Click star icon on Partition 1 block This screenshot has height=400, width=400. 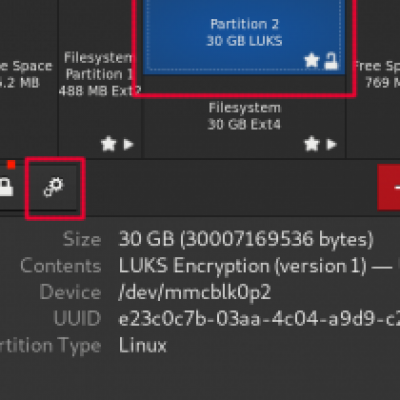109,144
